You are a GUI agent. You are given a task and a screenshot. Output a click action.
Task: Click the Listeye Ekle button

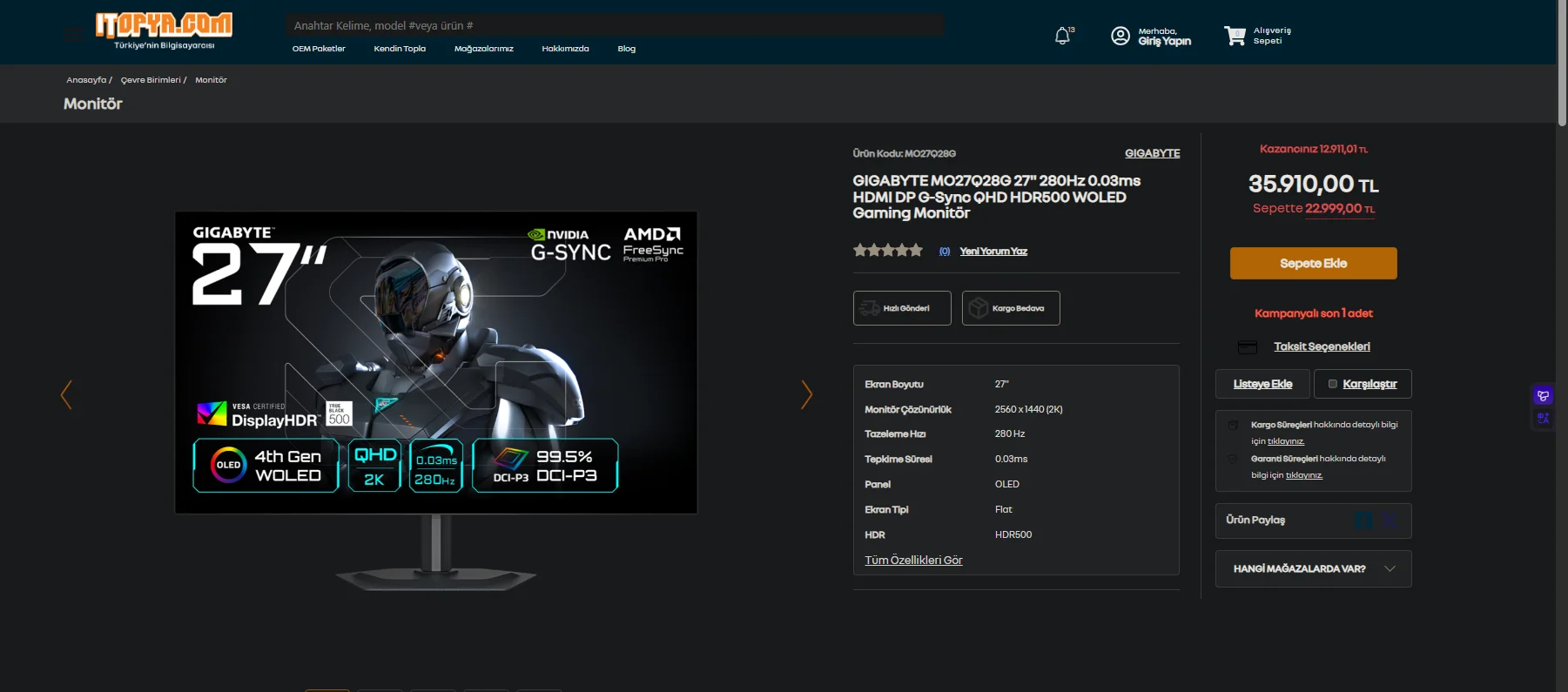(1262, 384)
